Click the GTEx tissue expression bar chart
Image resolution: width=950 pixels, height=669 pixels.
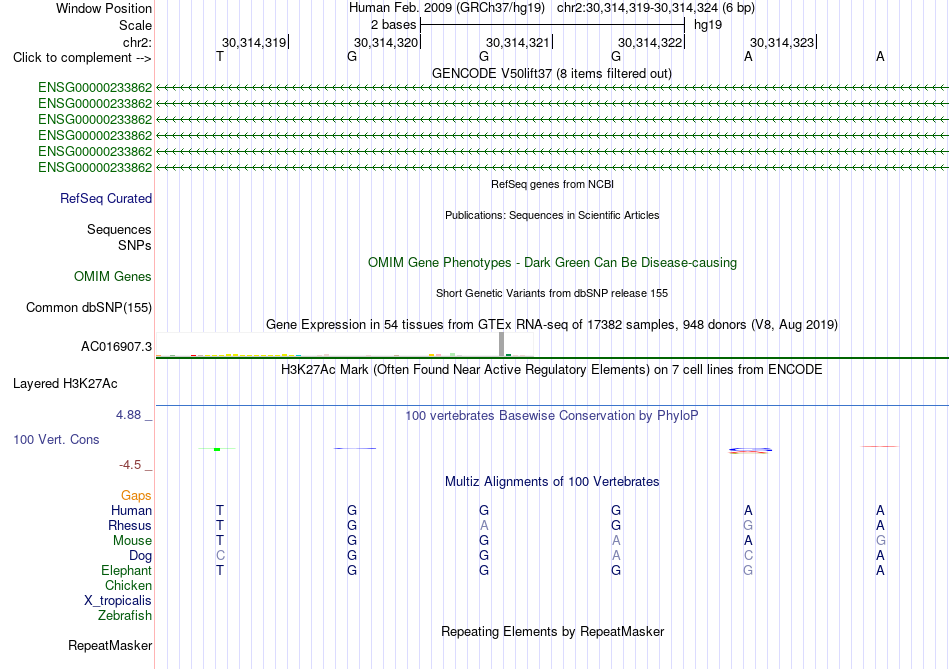[345, 344]
